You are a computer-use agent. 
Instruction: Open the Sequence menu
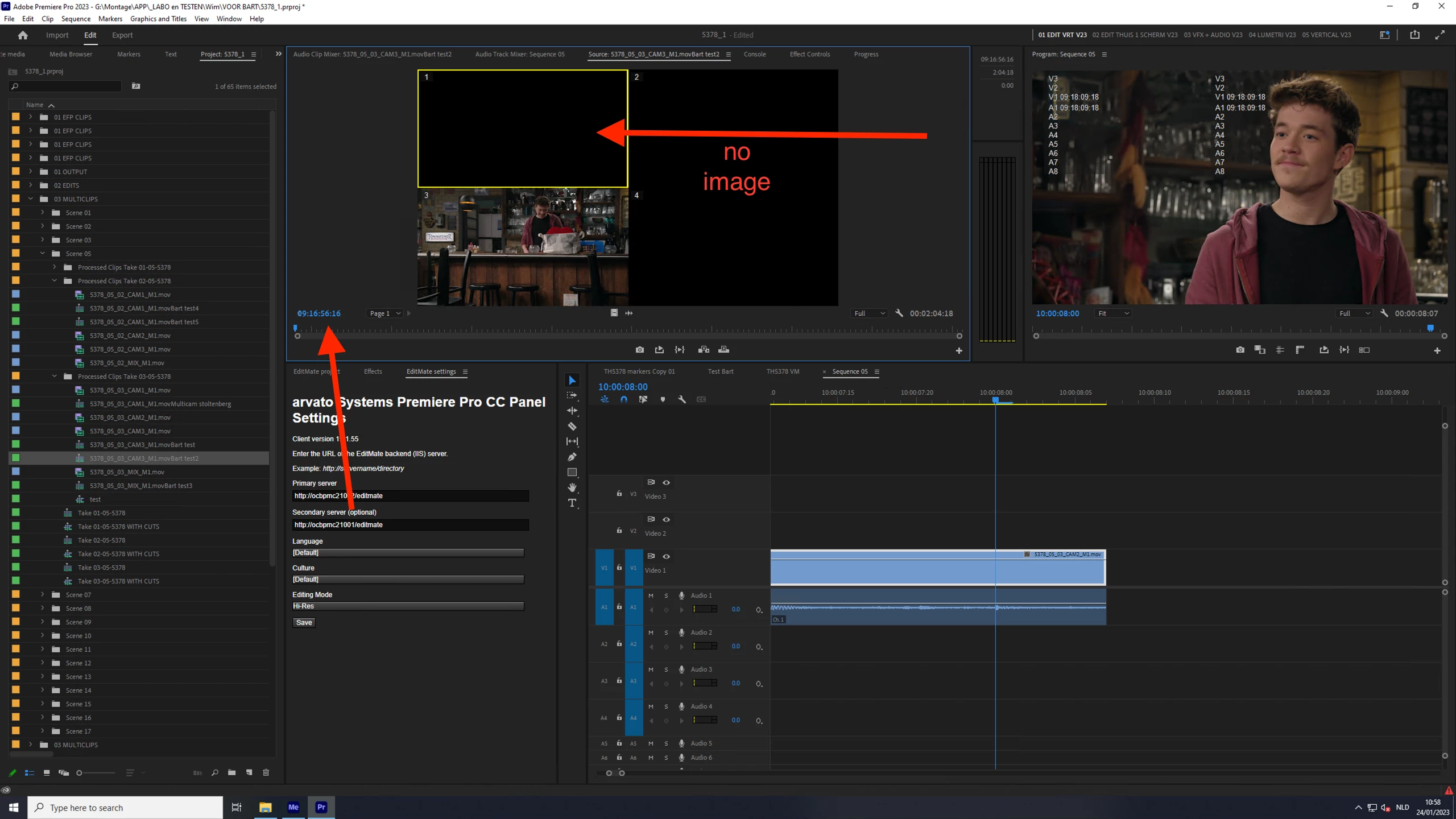coord(76,19)
